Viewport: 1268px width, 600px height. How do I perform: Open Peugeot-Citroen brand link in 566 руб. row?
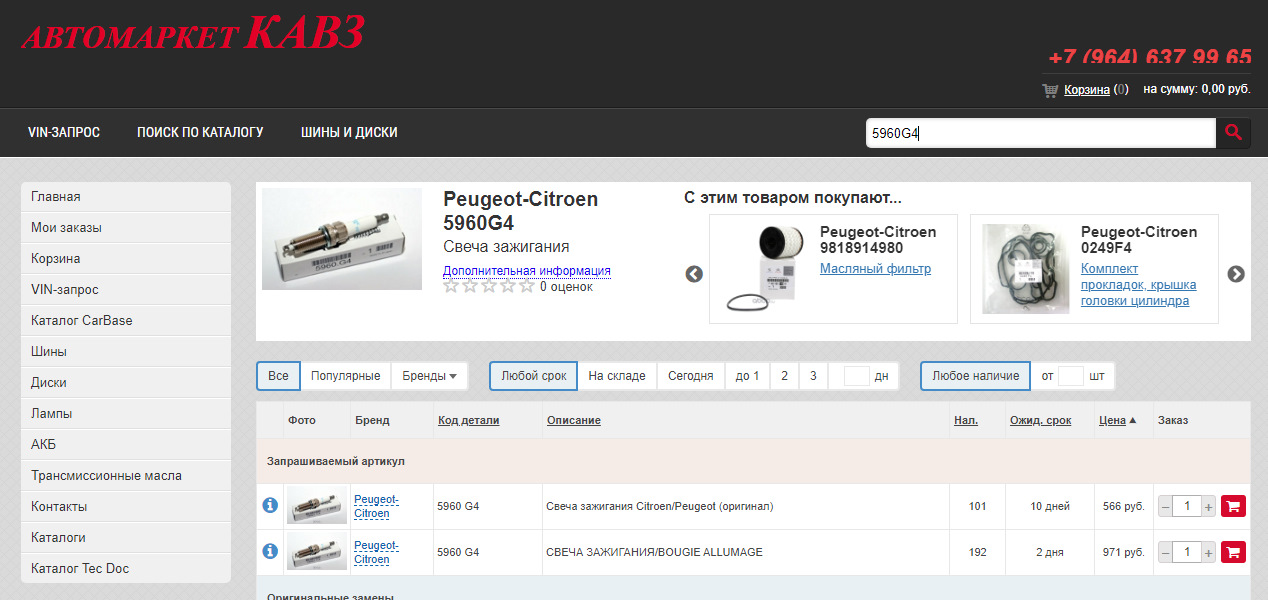376,506
